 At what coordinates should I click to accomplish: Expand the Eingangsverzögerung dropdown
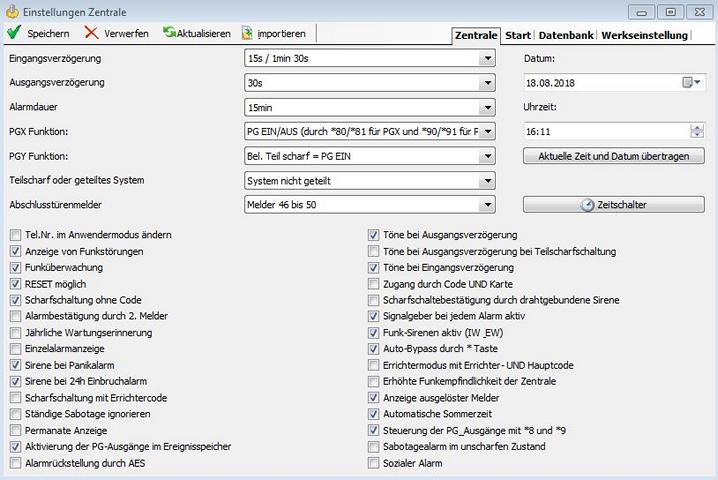pyautogui.click(x=487, y=59)
